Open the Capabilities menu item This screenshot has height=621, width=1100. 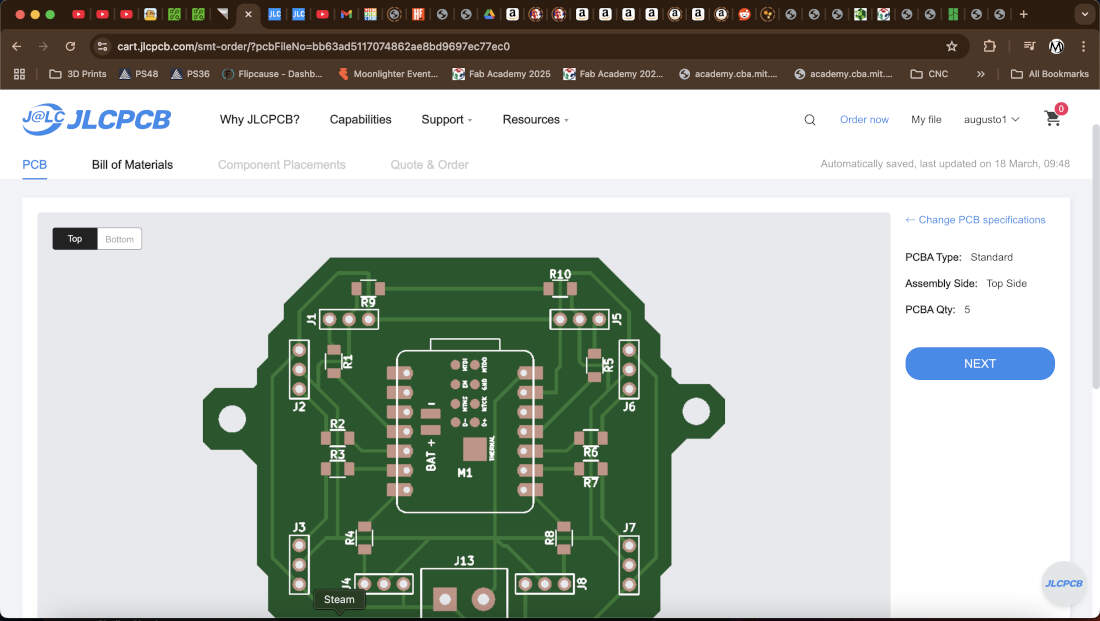(x=361, y=119)
